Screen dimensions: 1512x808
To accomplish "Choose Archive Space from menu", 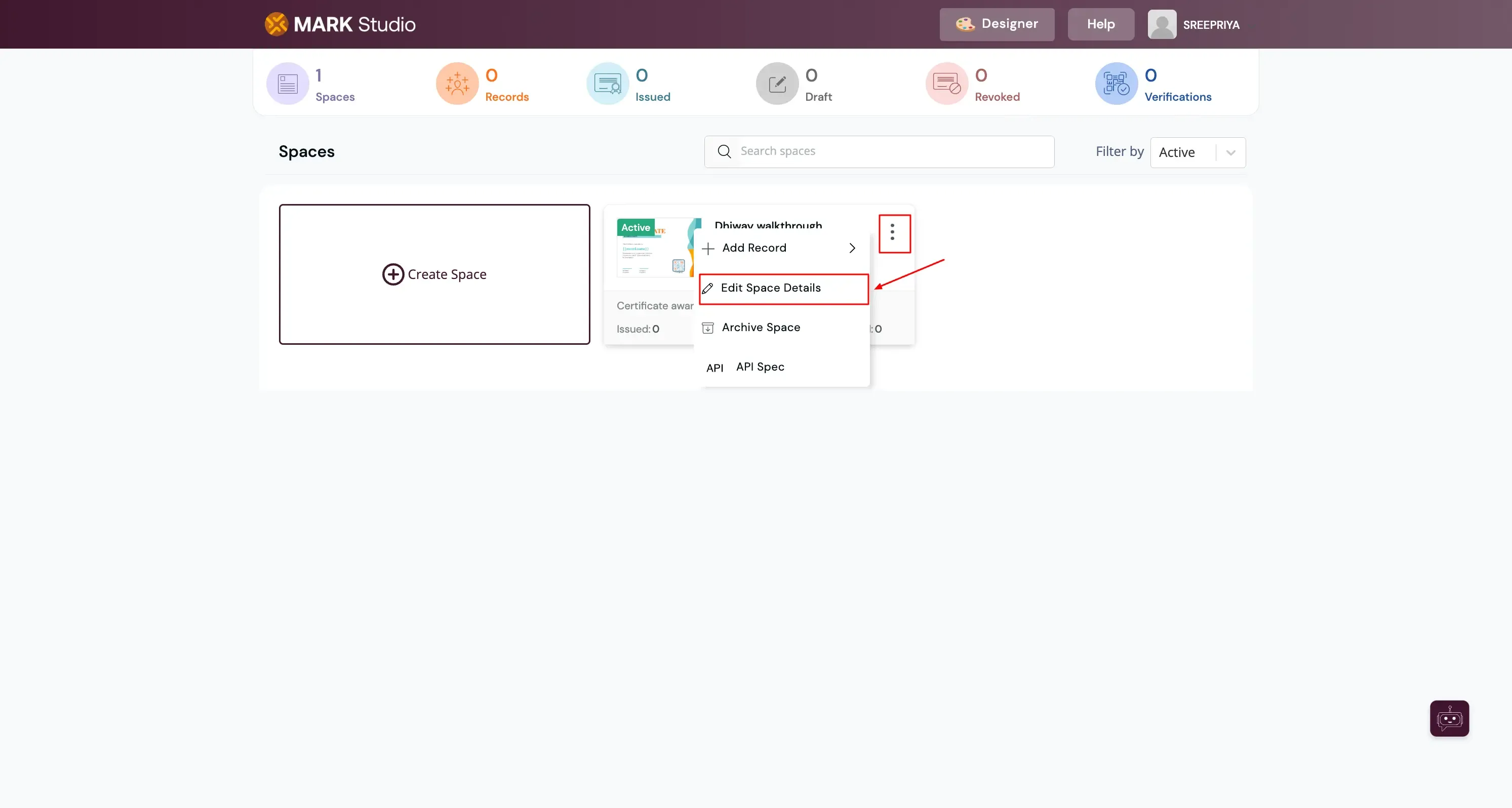I will 761,328.
